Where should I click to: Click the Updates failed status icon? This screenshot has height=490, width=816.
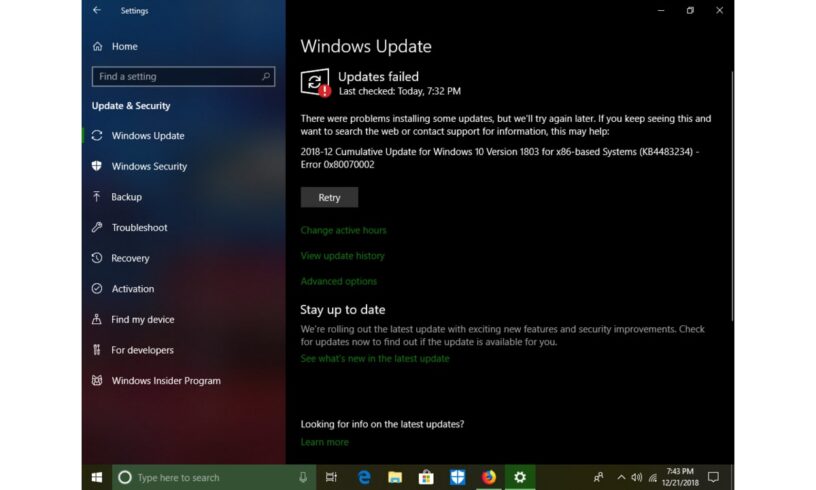click(315, 83)
